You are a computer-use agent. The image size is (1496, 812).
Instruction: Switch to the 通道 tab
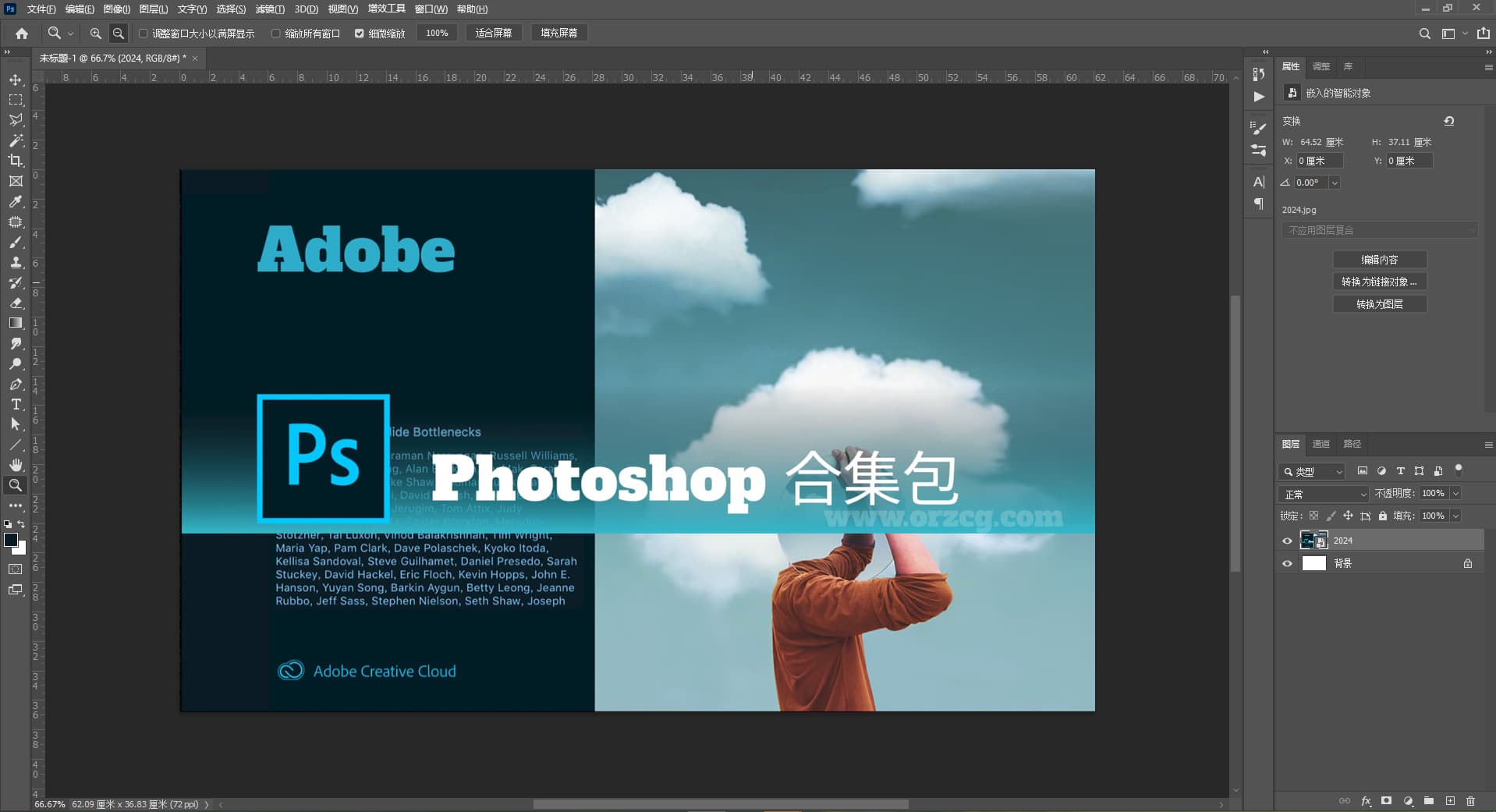click(x=1321, y=444)
